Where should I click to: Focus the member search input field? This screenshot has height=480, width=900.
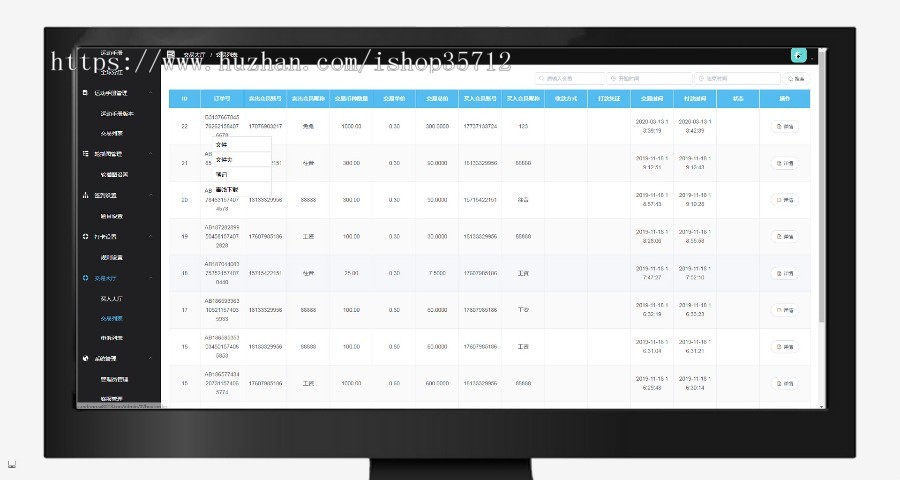[x=570, y=78]
